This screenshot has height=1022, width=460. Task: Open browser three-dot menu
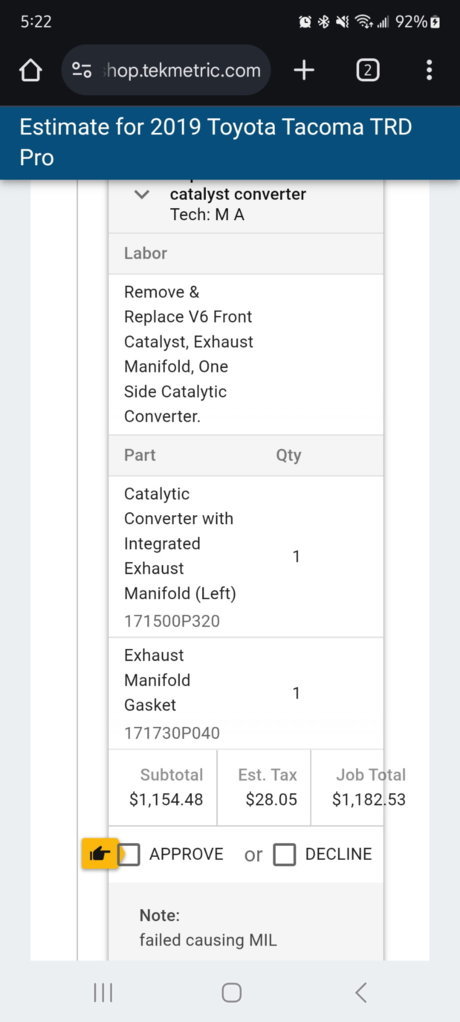click(x=429, y=70)
